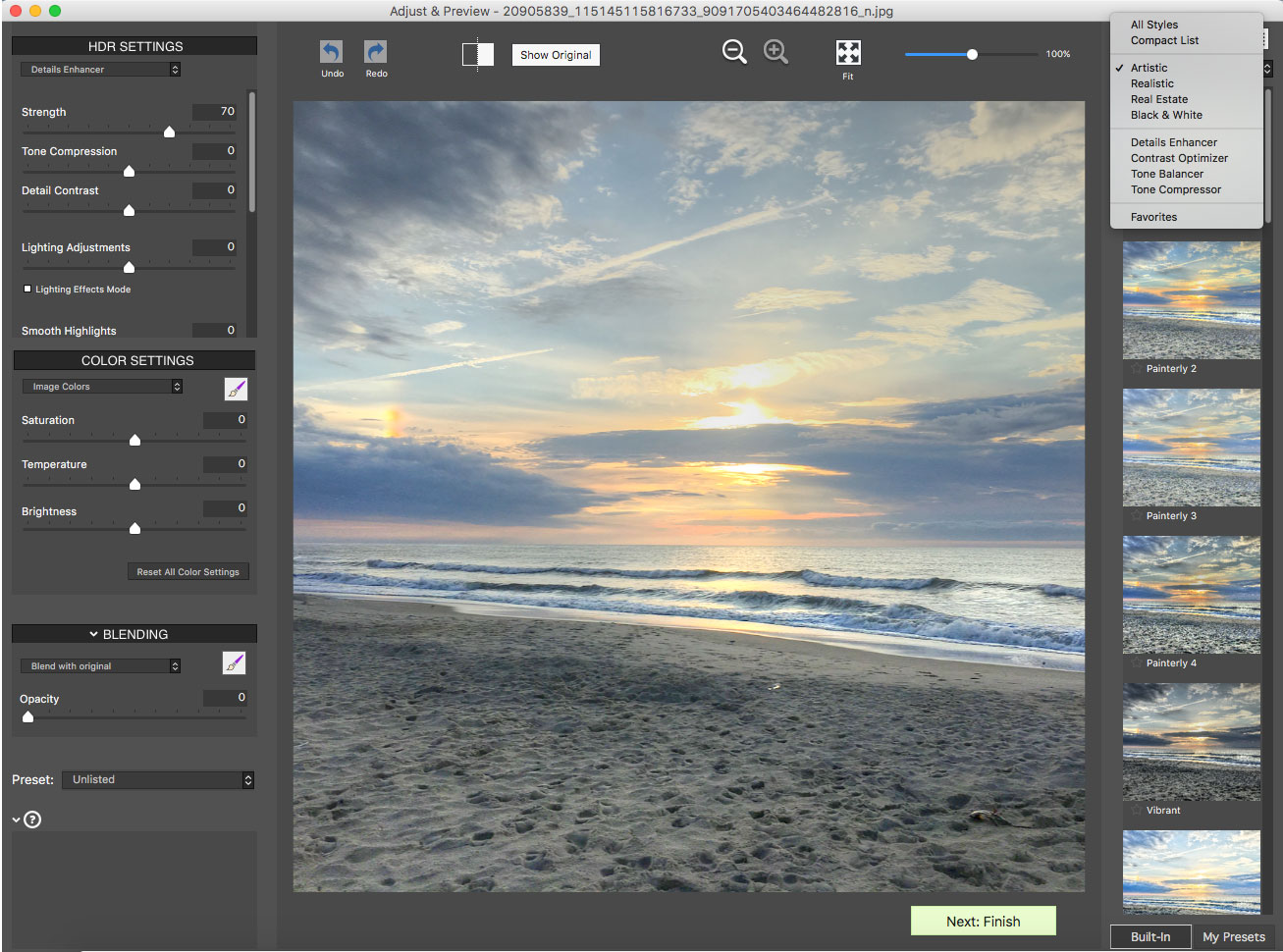Click the Detail Contrast slider handle
Image resolution: width=1283 pixels, height=952 pixels.
[129, 210]
